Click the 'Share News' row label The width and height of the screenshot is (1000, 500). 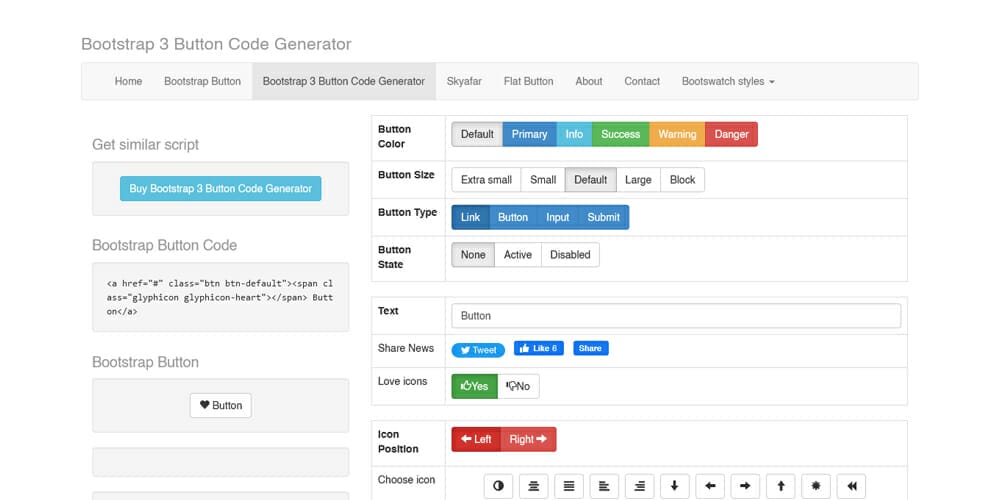tap(406, 348)
